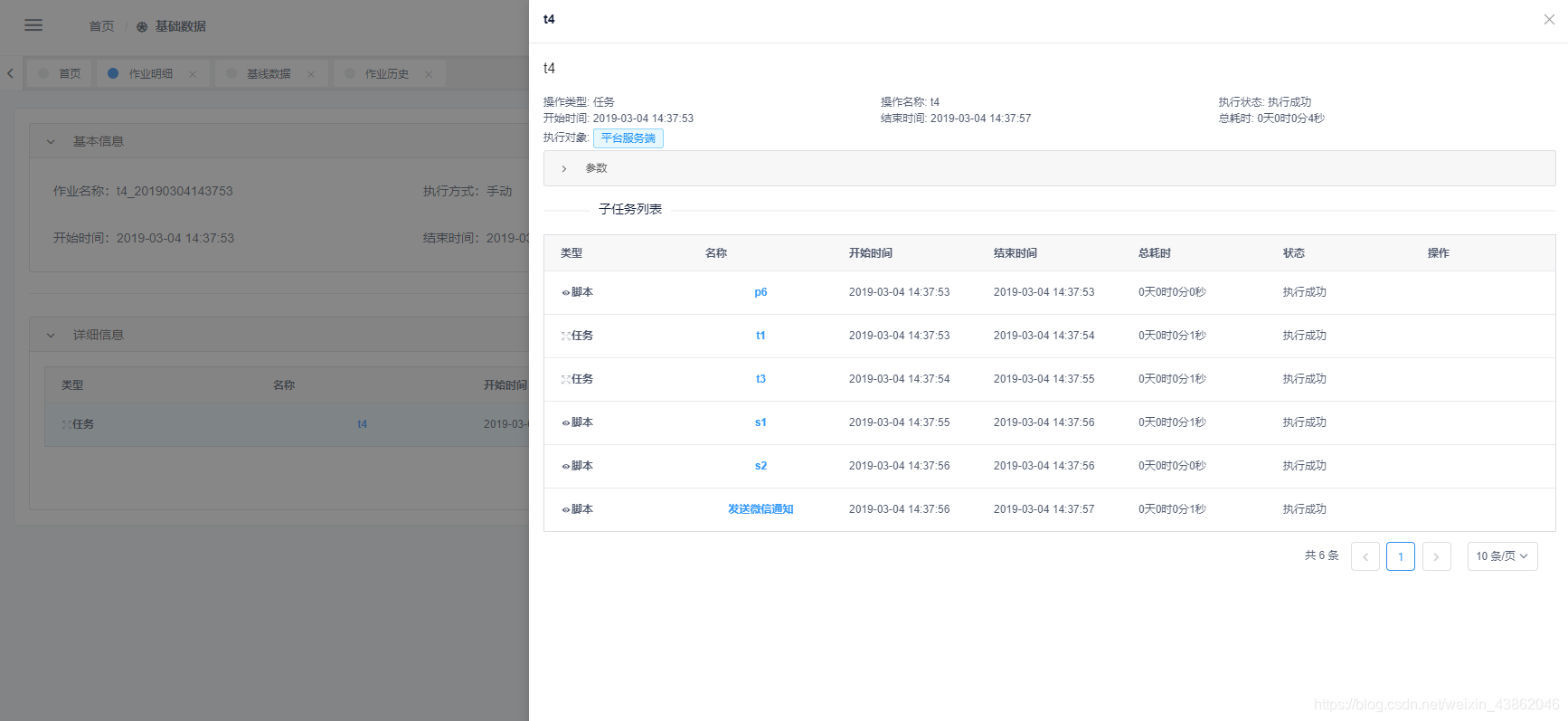
Task: Open subtask p6 link
Action: coord(760,292)
